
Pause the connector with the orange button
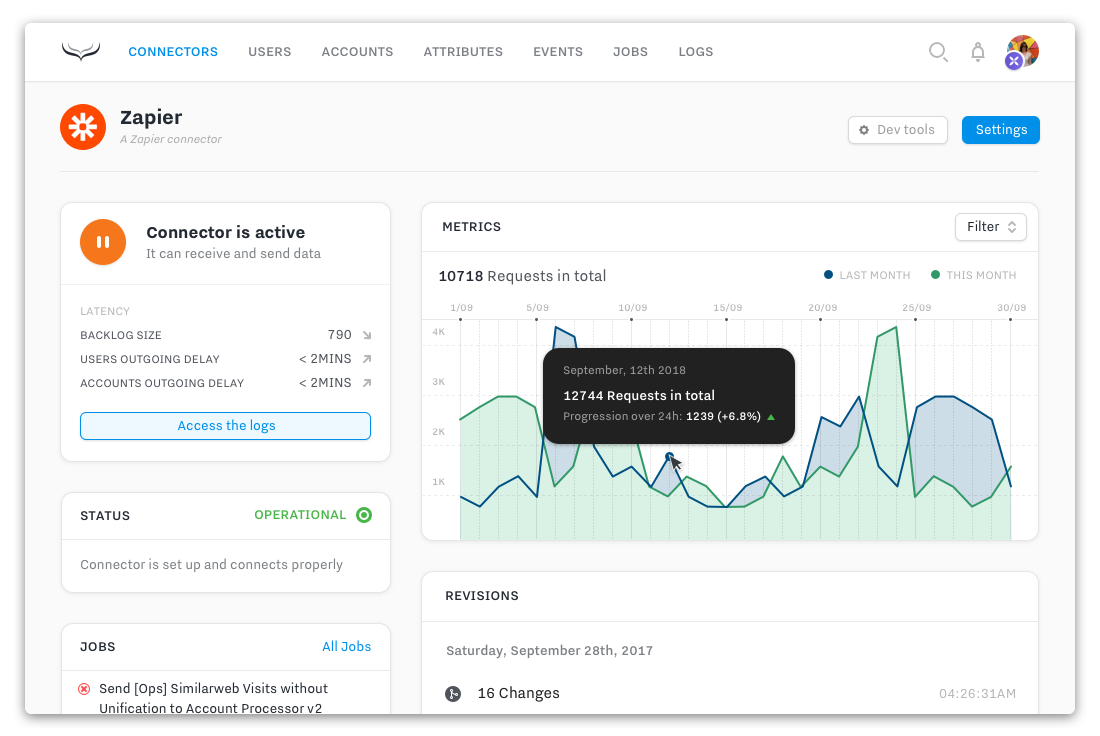click(103, 242)
